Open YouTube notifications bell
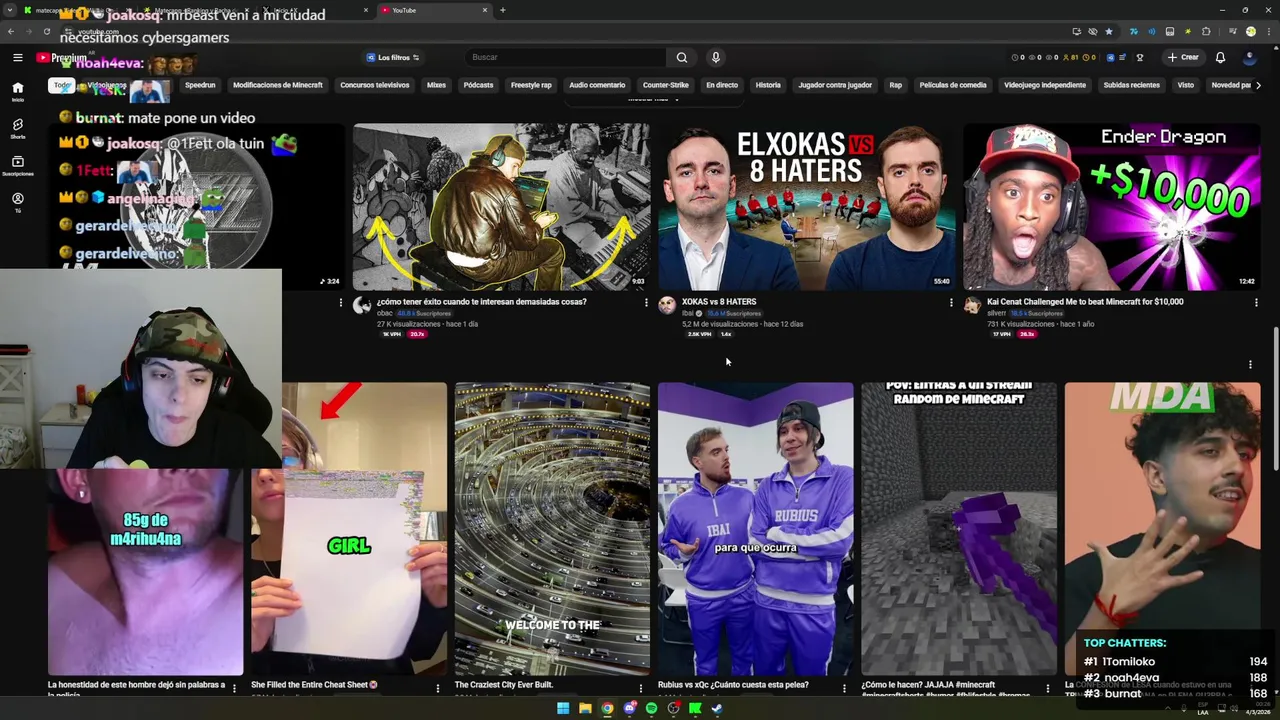This screenshot has height=720, width=1280. click(x=1220, y=57)
